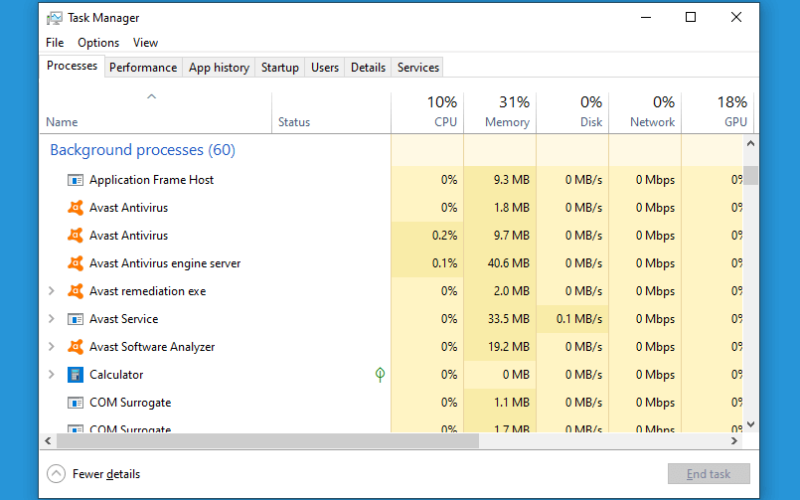This screenshot has height=500, width=800.
Task: Switch to the Details tab
Action: (368, 67)
